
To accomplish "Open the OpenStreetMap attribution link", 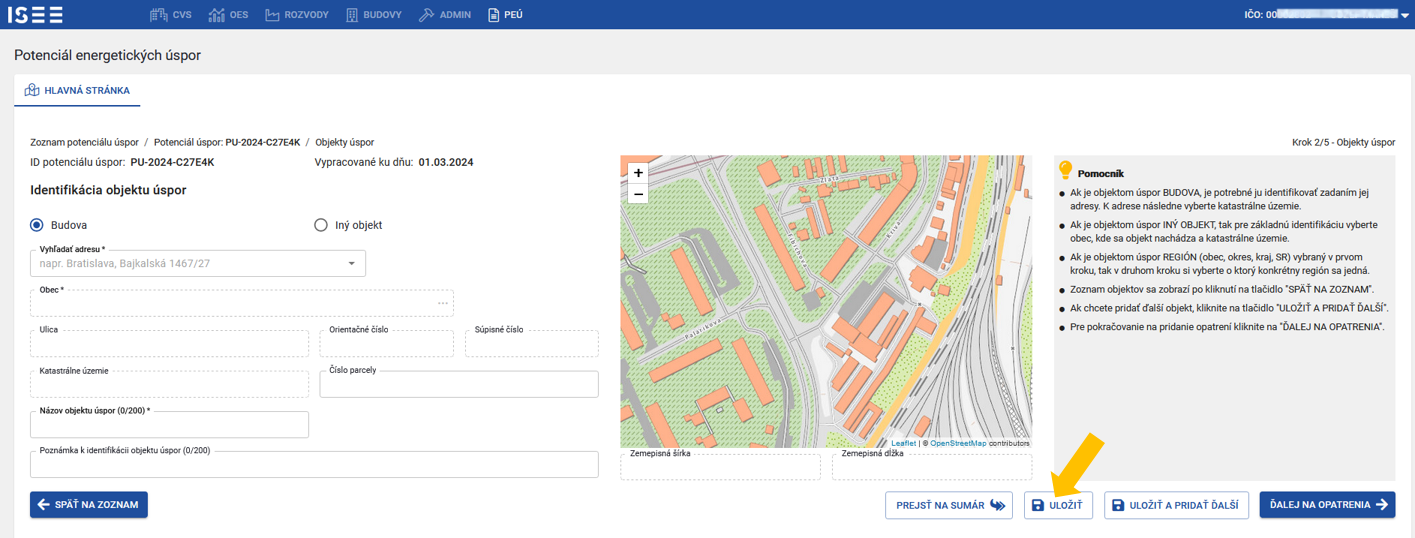I will [x=957, y=443].
